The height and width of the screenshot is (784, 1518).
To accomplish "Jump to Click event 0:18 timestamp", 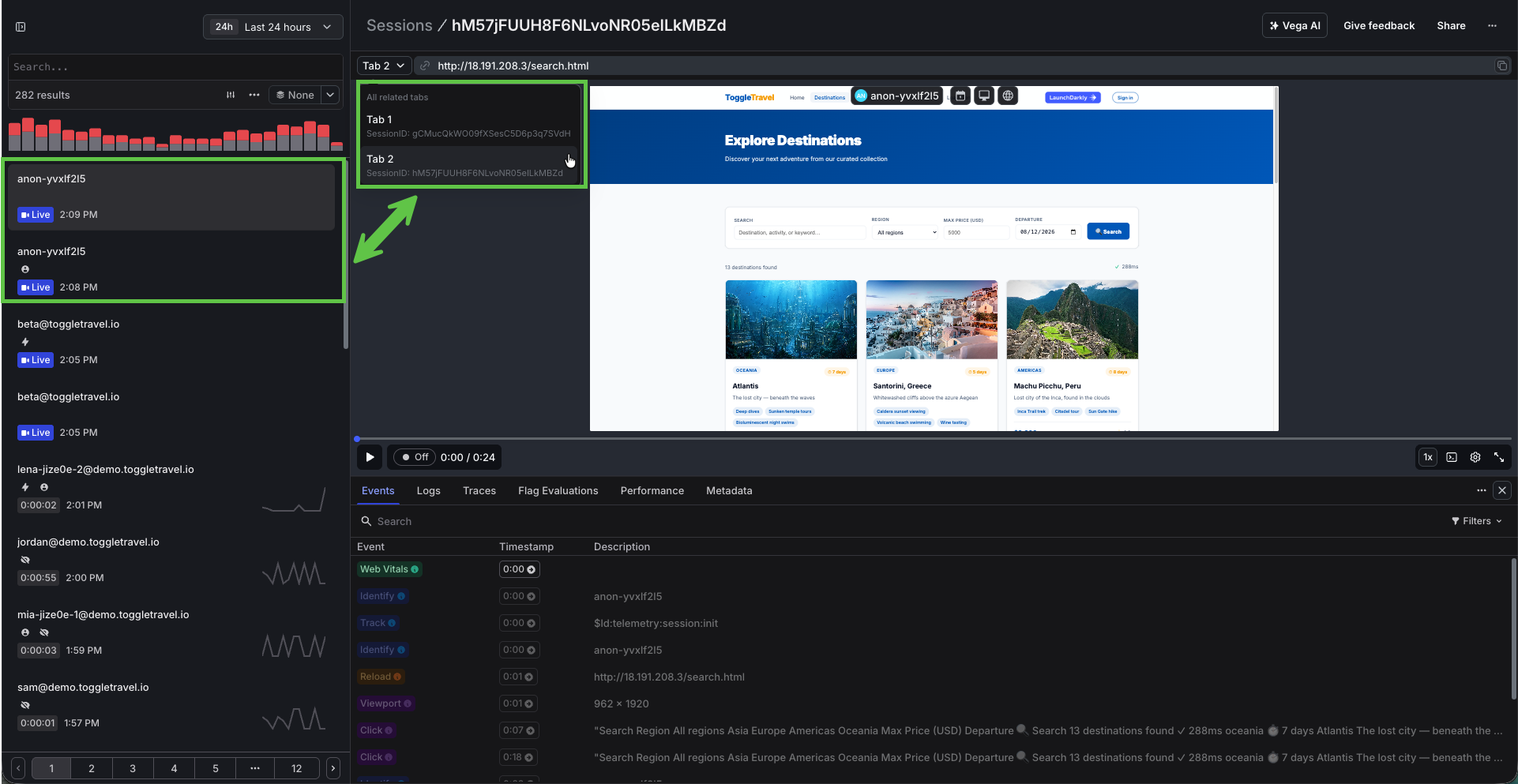I will 518,757.
